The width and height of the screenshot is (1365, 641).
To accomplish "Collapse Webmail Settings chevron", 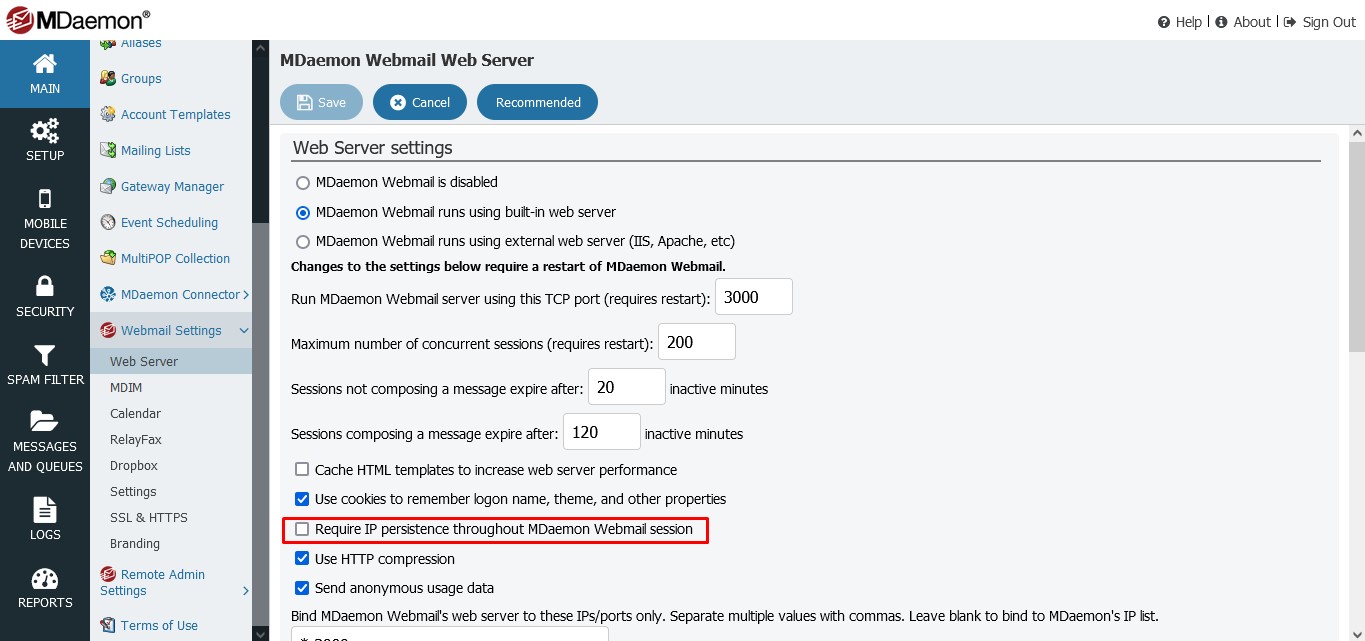I will coord(244,330).
